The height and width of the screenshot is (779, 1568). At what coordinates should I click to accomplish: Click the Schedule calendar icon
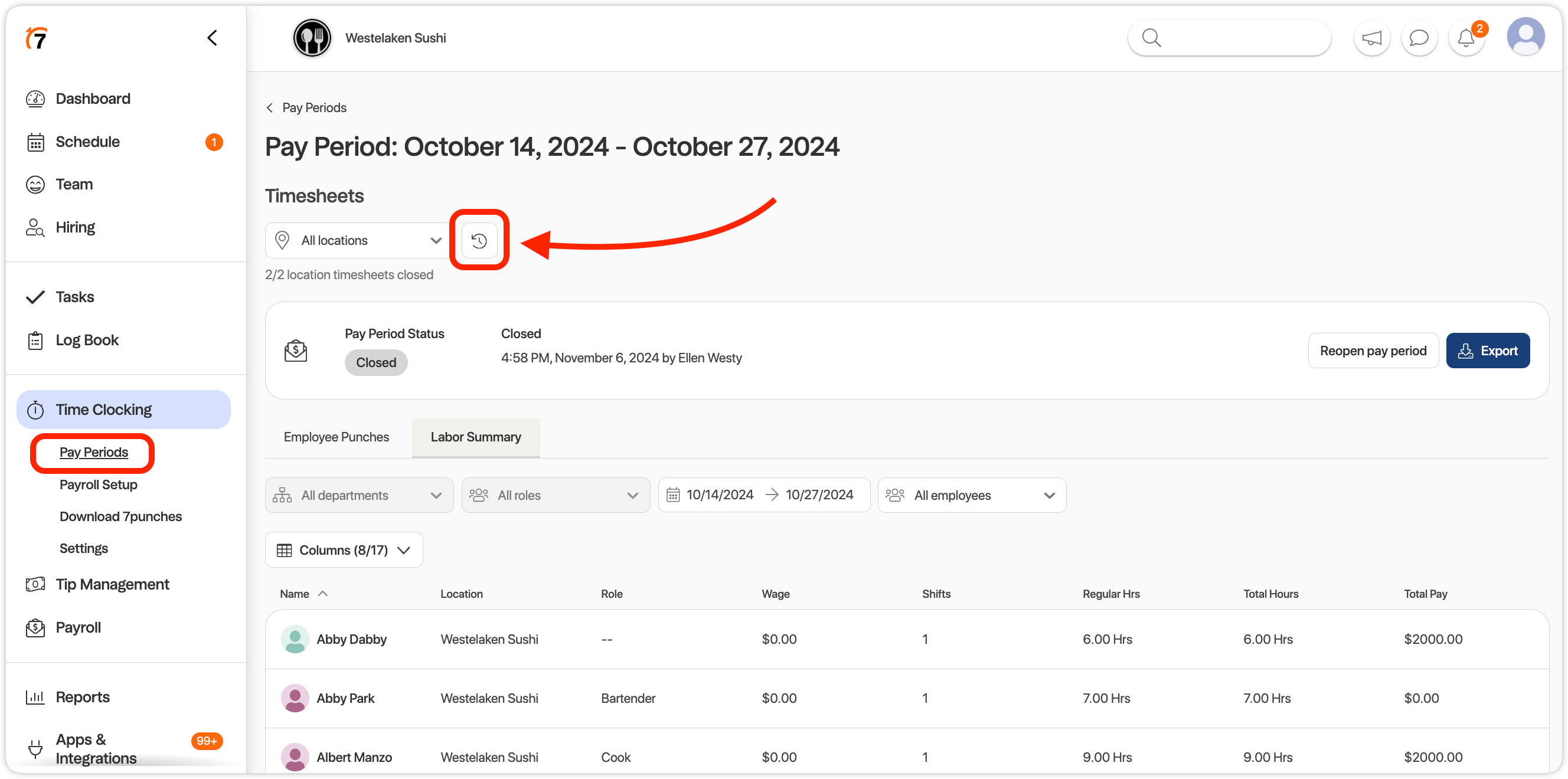35,142
